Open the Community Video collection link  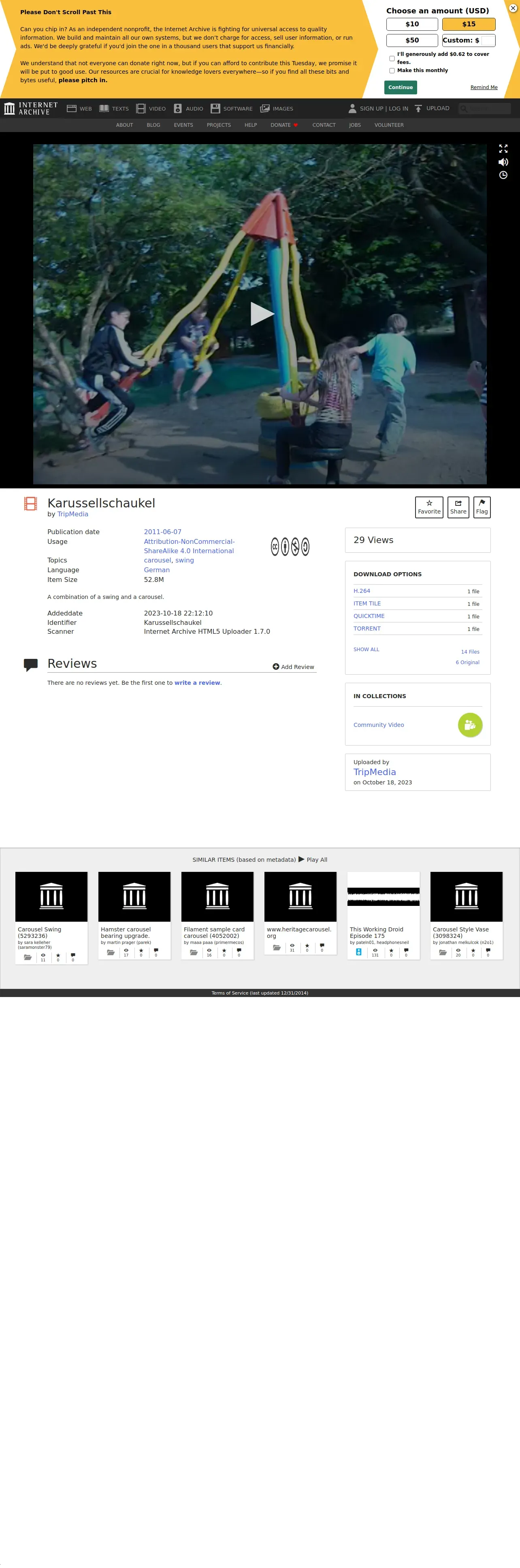379,725
